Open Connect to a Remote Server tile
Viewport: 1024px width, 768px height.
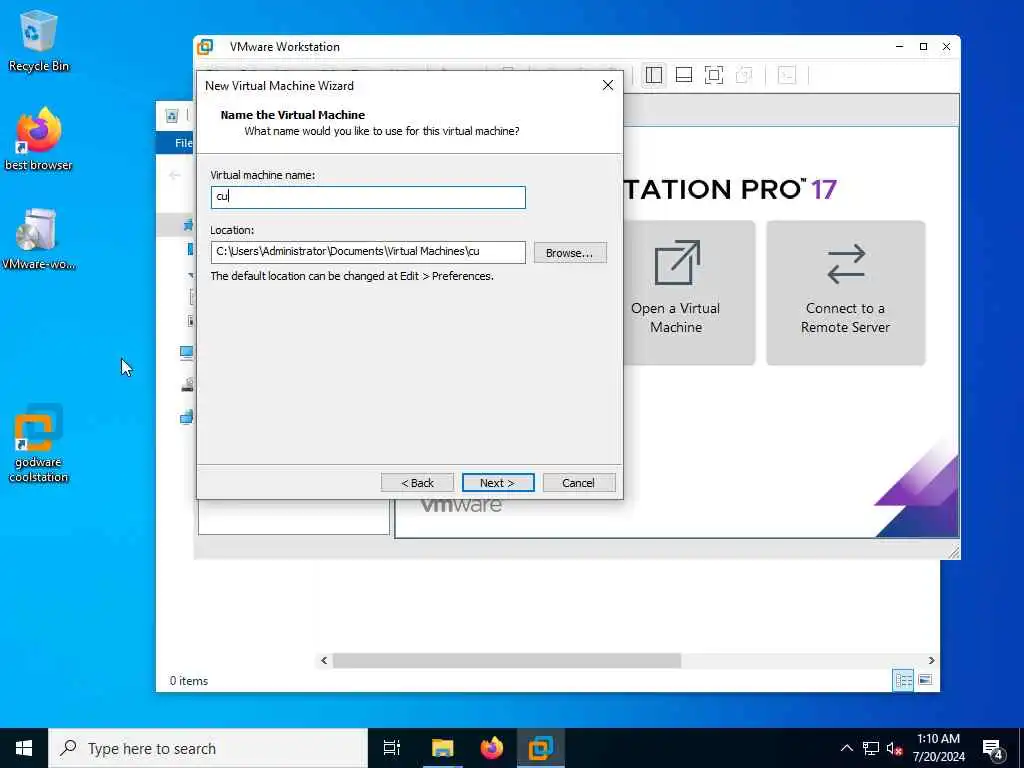tap(846, 293)
